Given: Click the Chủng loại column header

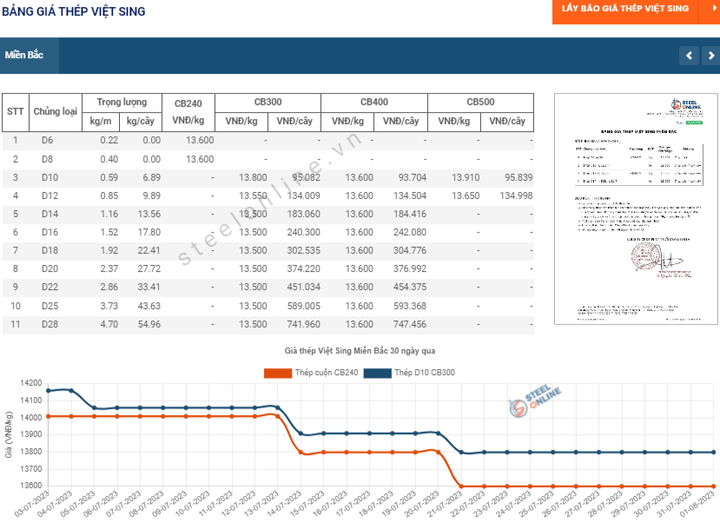Looking at the screenshot, I should click(x=55, y=112).
